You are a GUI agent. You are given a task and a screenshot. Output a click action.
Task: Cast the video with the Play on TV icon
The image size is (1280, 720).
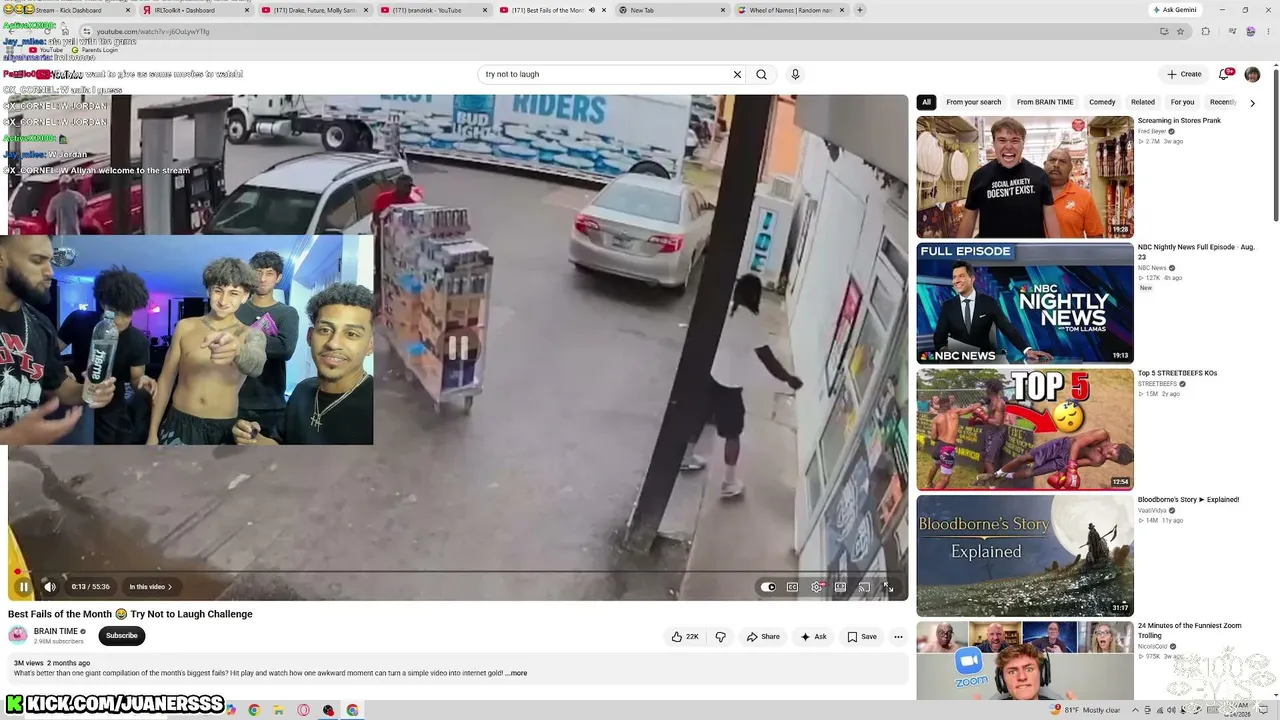(x=864, y=587)
